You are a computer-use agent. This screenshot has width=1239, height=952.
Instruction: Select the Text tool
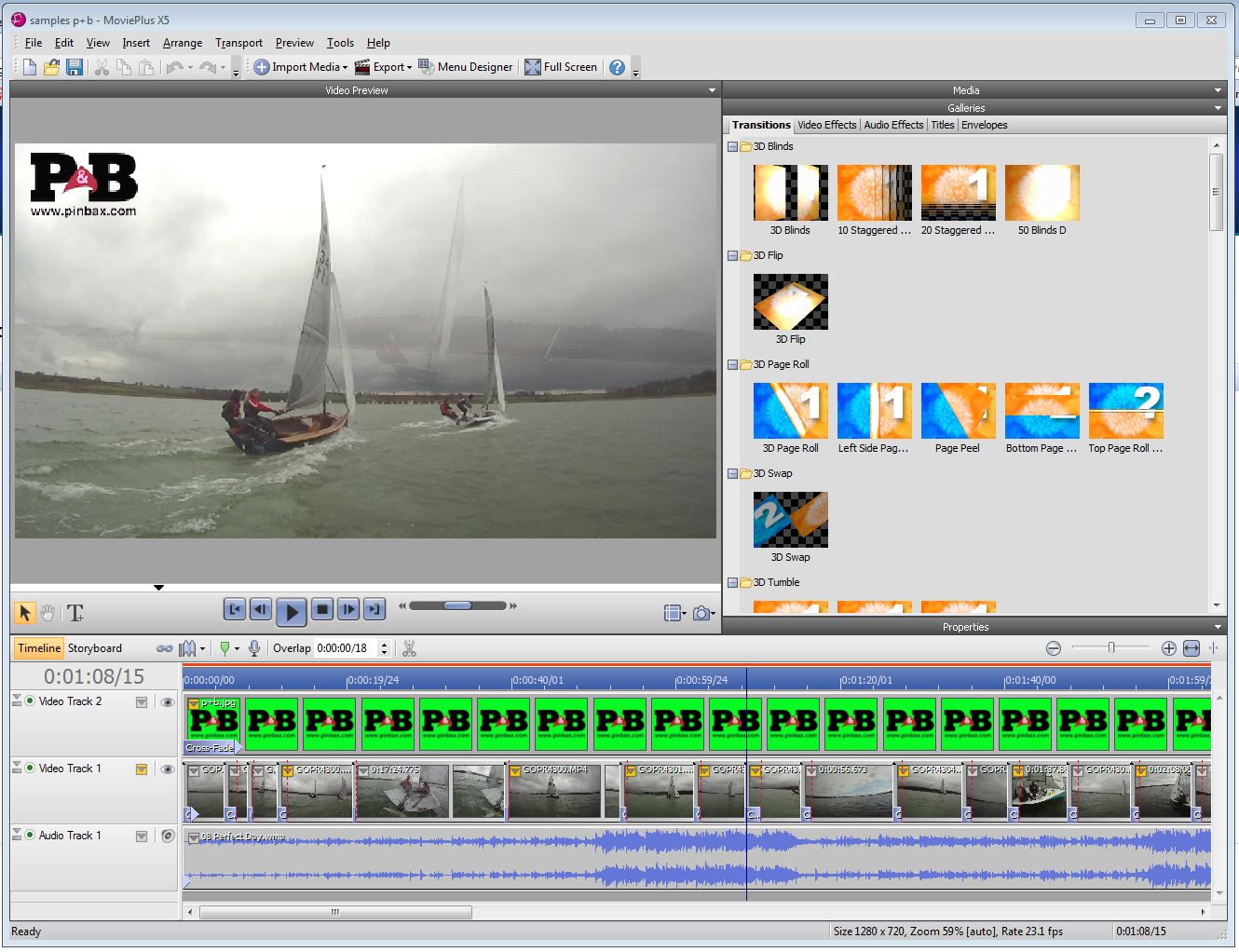[x=75, y=613]
